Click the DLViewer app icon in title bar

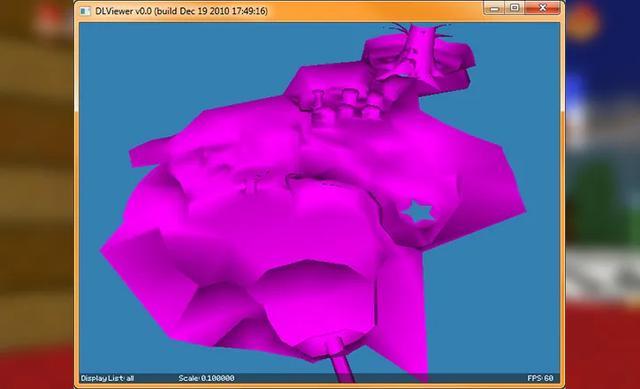[85, 11]
